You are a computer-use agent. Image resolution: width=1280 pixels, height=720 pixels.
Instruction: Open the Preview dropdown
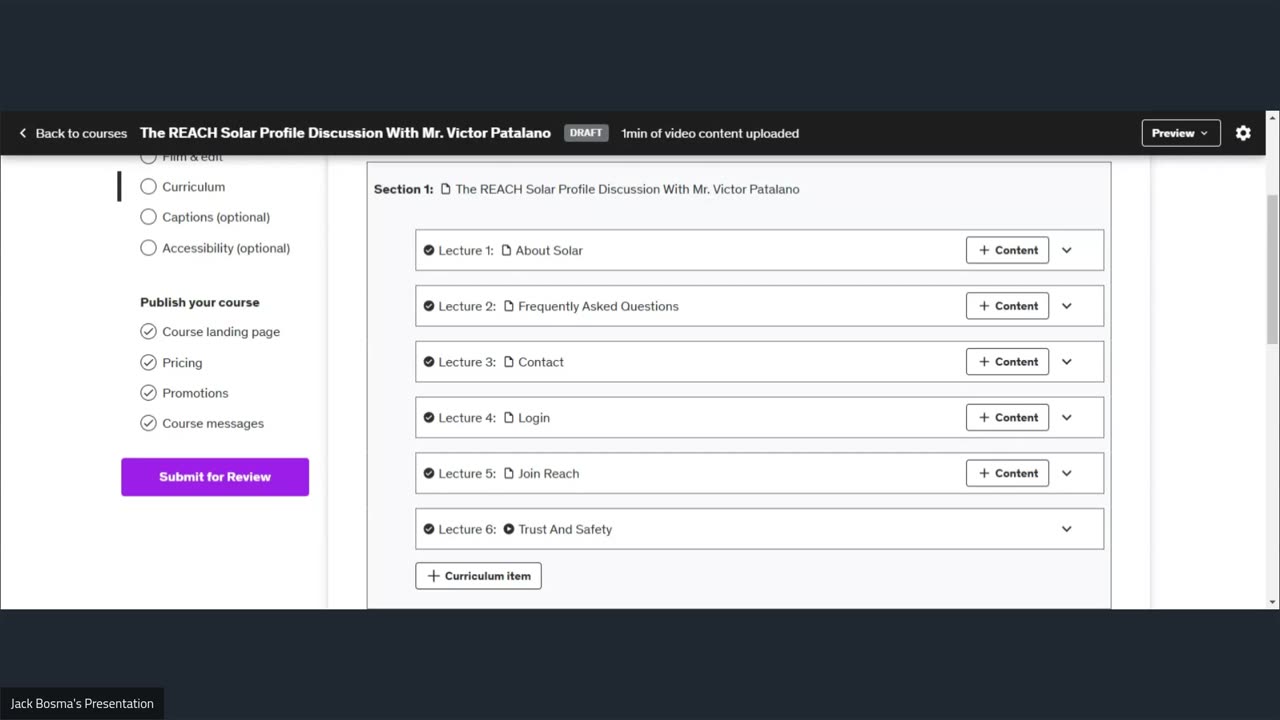1180,133
